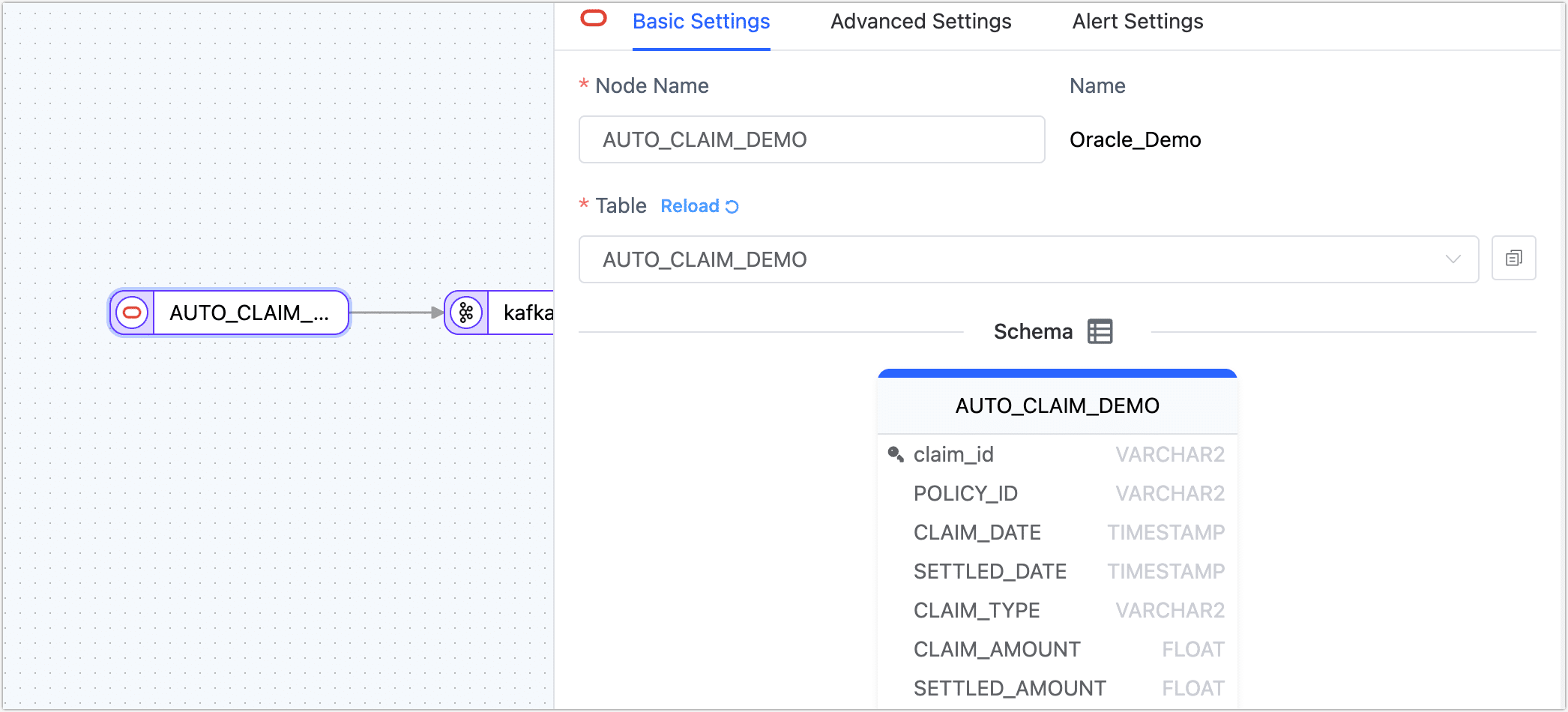Click the circular refresh arrow beside Reload

[732, 205]
